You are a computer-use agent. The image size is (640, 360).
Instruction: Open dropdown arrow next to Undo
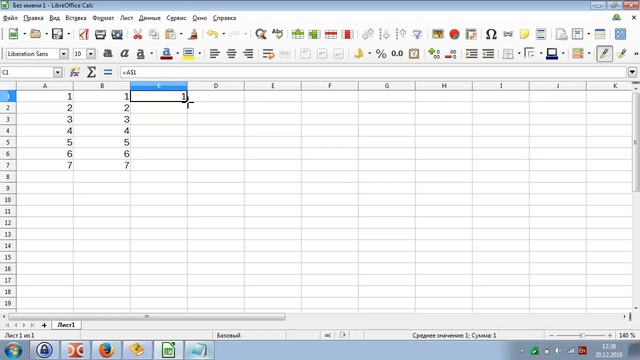[x=223, y=34]
